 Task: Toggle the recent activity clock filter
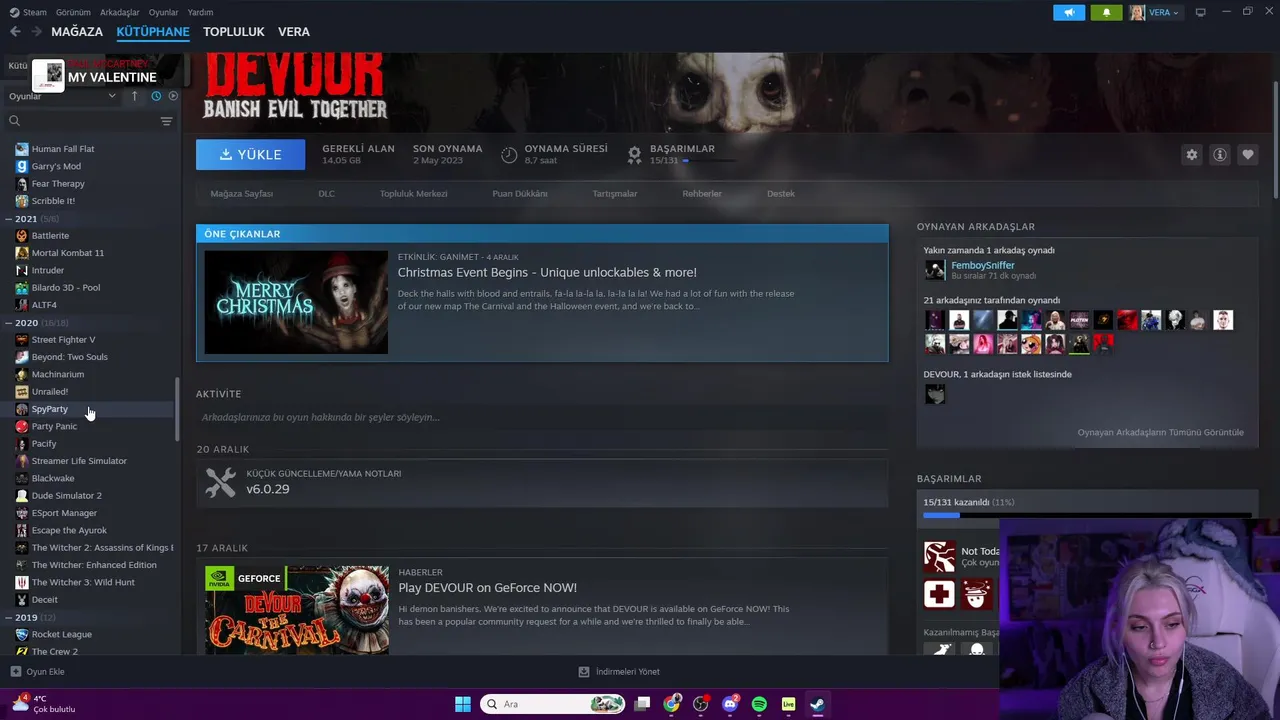click(x=156, y=96)
